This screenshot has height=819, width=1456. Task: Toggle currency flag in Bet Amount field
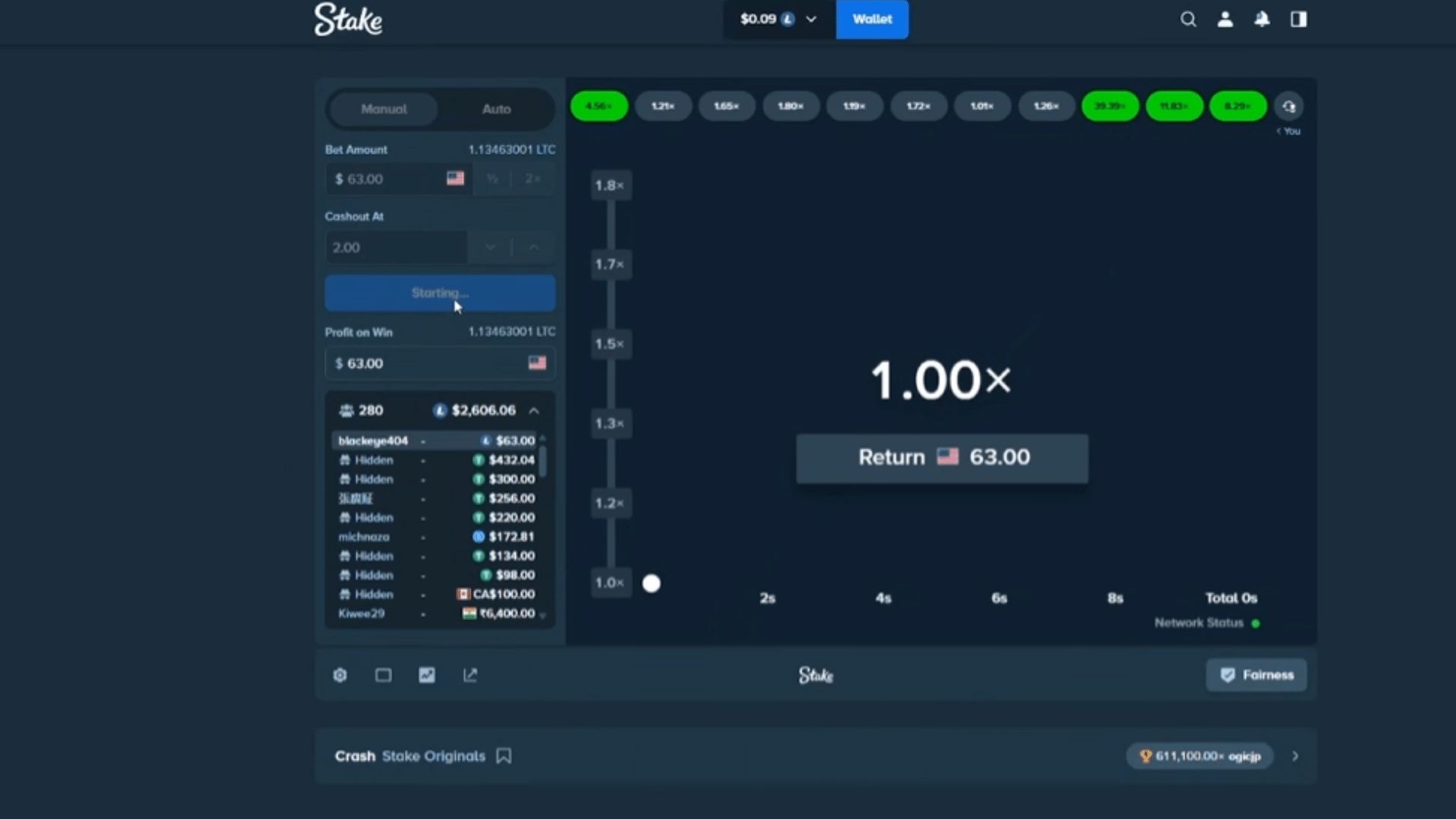click(454, 178)
